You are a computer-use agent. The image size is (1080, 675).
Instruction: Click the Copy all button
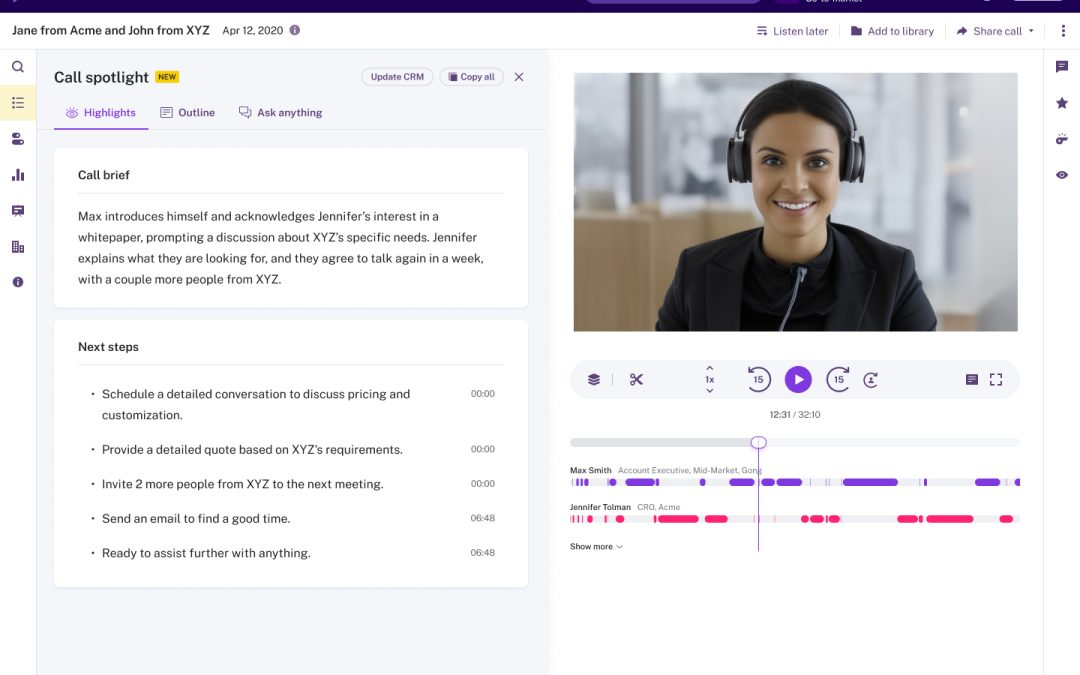[472, 76]
